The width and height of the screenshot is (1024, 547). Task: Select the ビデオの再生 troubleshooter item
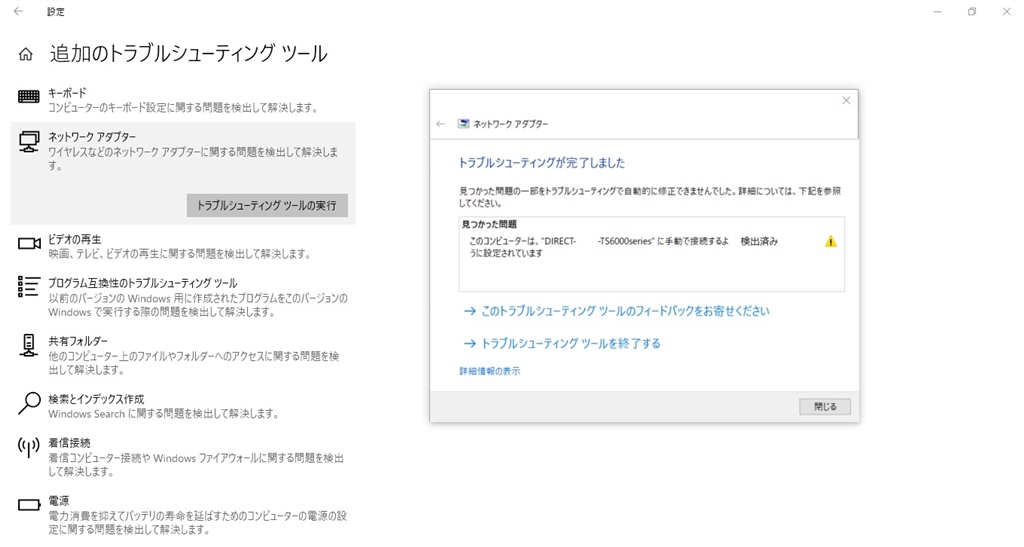183,246
